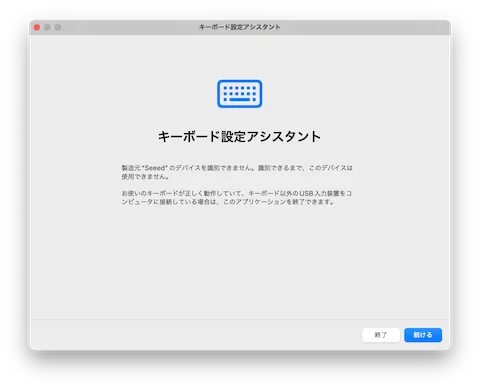Quit the assistant with the 終了 button
This screenshot has width=480, height=389.
(381, 335)
